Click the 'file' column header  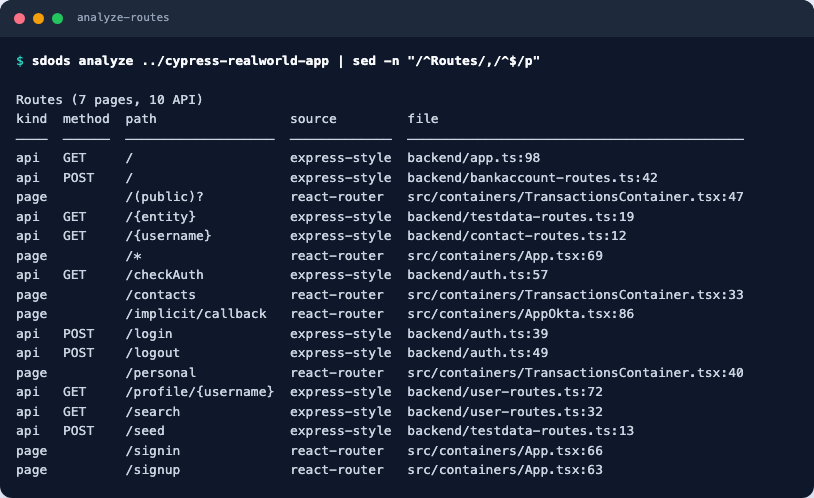[423, 119]
